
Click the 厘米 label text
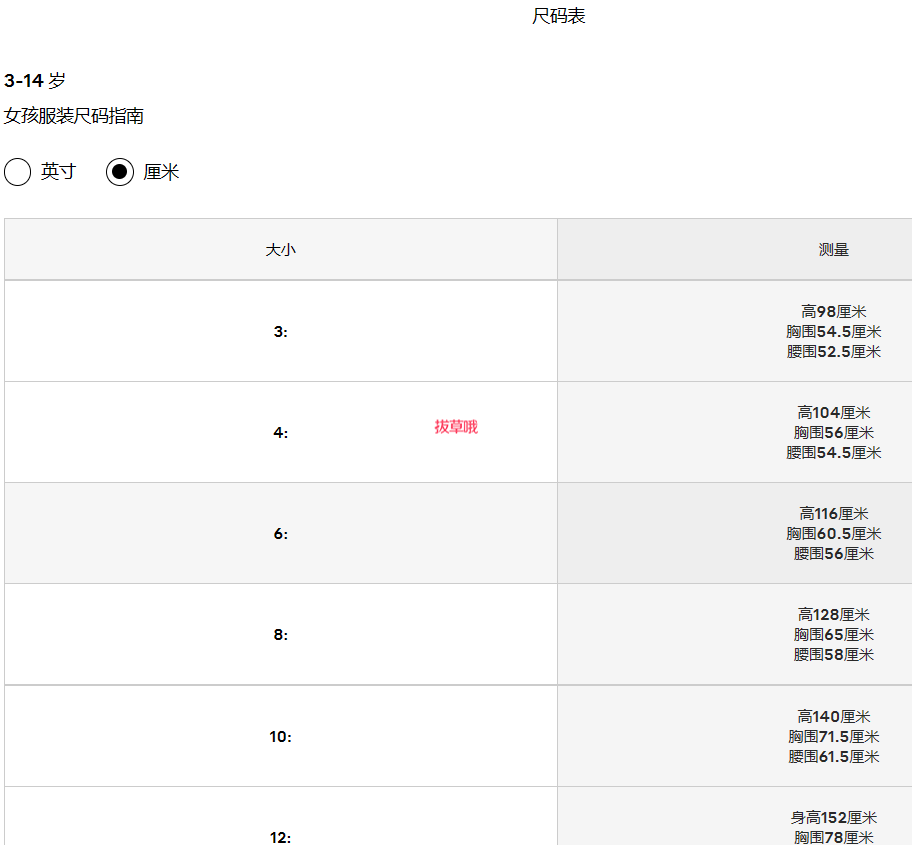[x=161, y=172]
